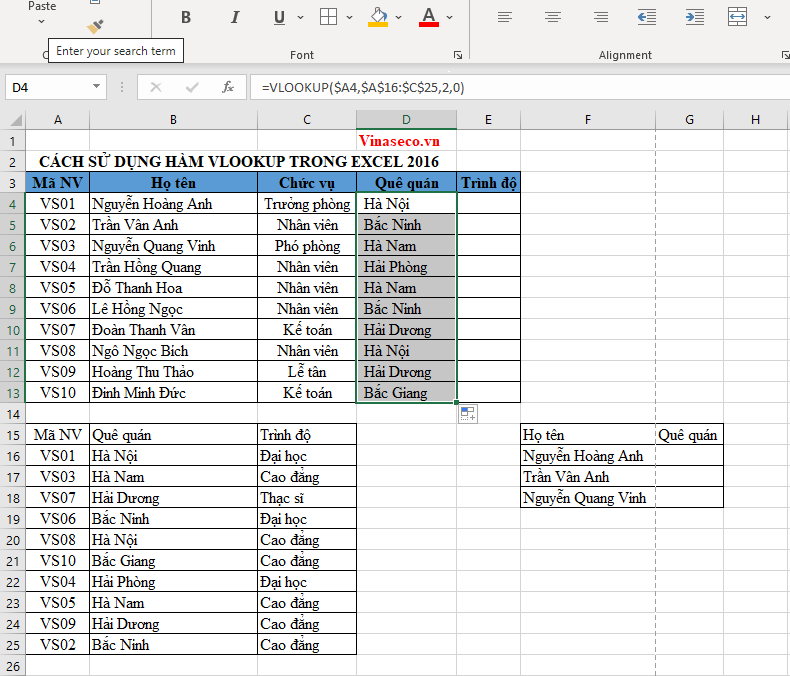Click the Auto Fill Options button
The height and width of the screenshot is (676, 790).
click(x=468, y=414)
